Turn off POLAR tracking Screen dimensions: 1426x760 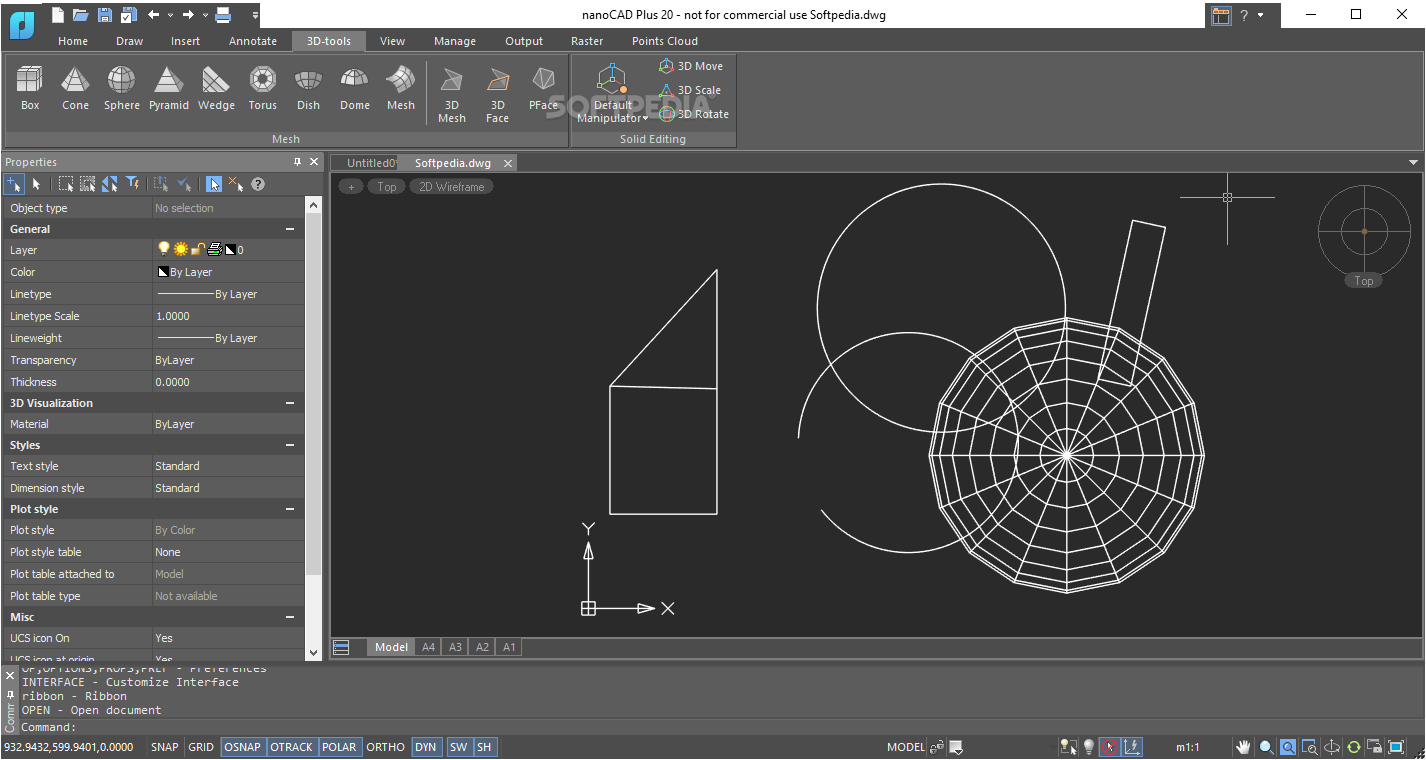[339, 747]
